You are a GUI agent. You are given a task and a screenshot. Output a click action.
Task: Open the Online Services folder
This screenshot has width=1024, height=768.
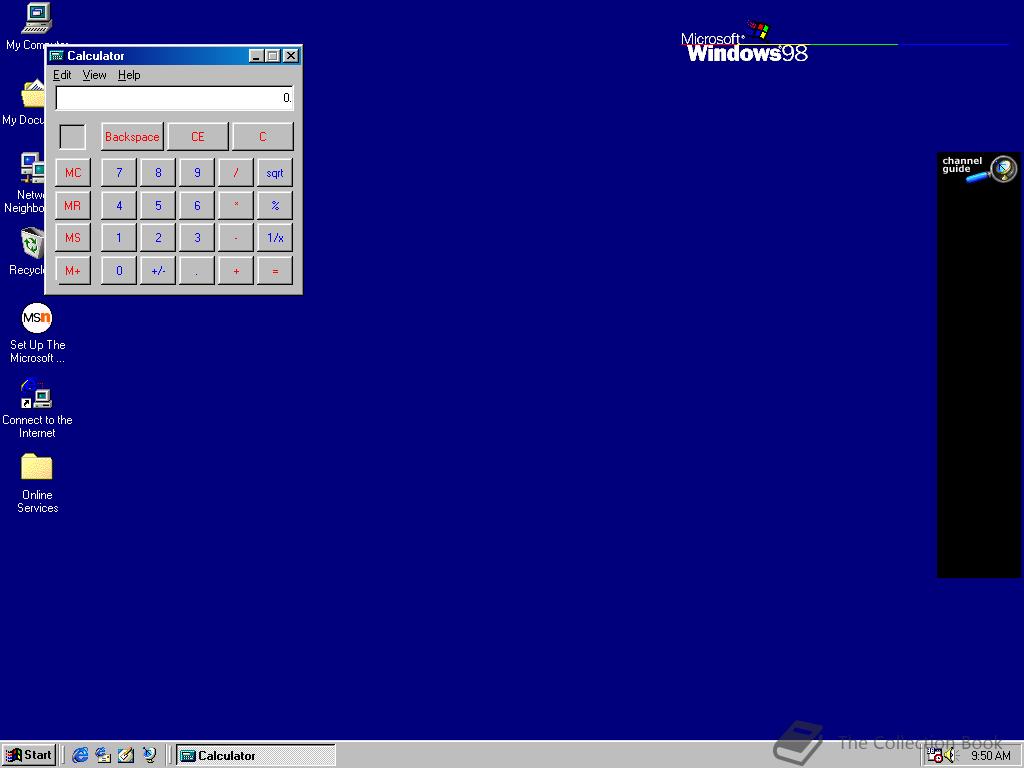[x=37, y=468]
